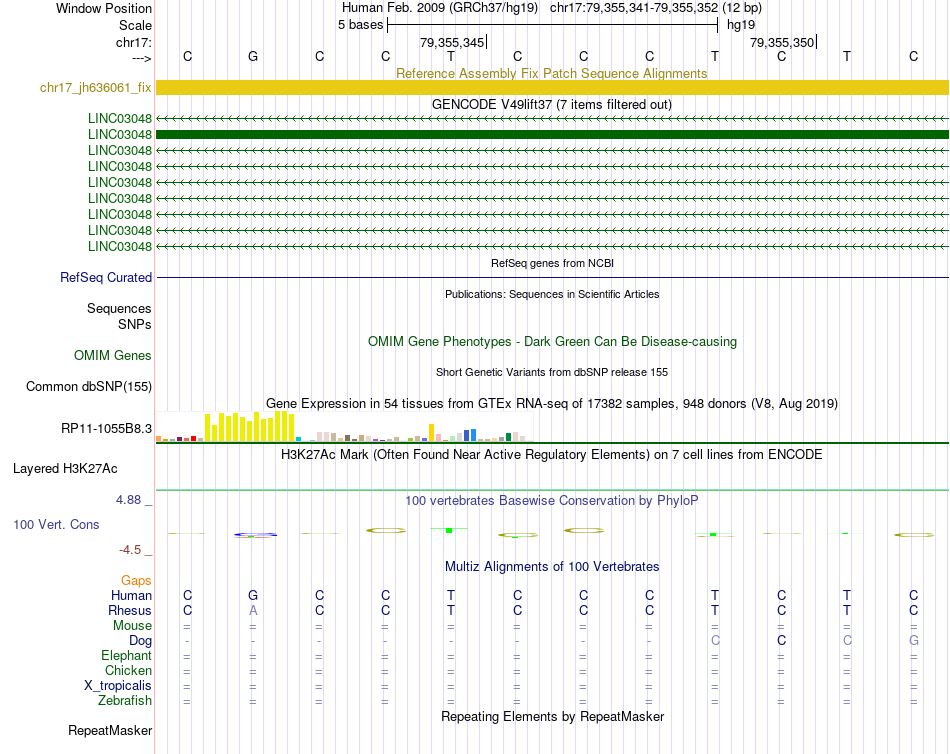Click the Zebrafish species label
Image resolution: width=950 pixels, height=754 pixels.
pyautogui.click(x=125, y=700)
